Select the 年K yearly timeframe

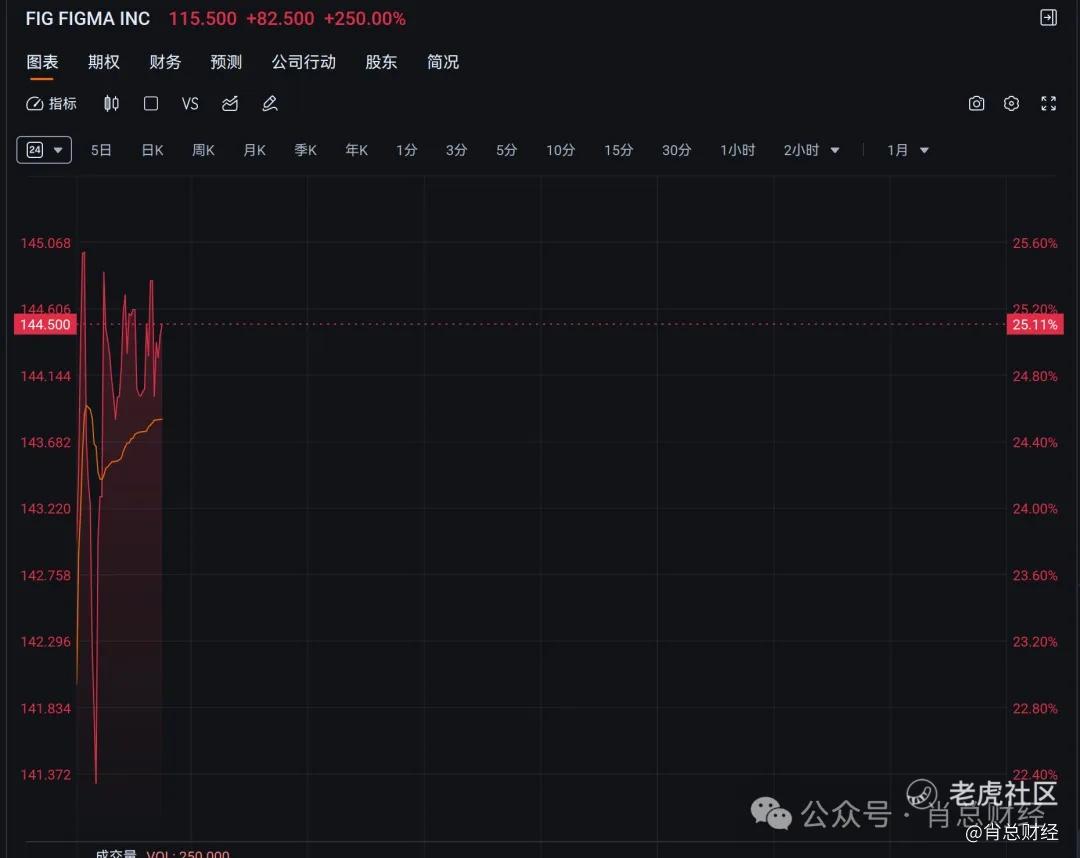[x=356, y=150]
